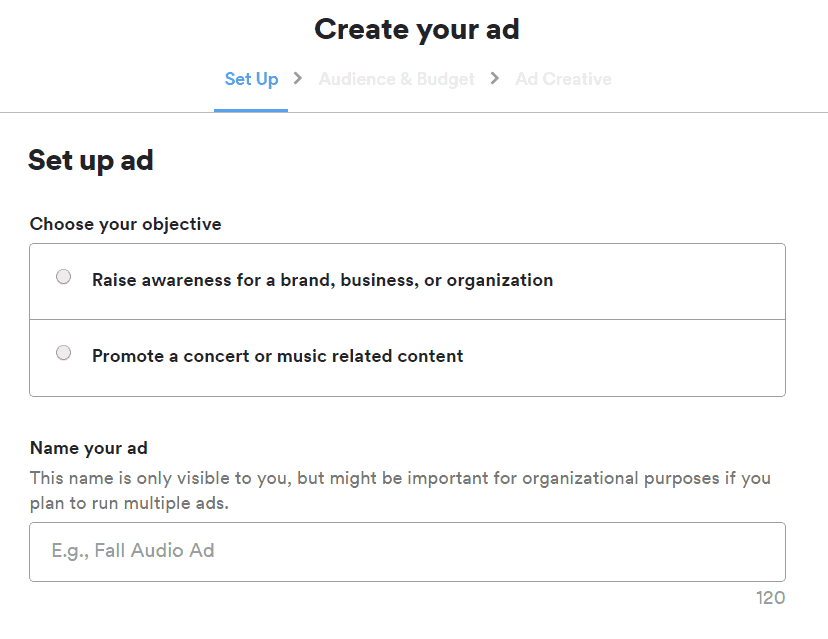The height and width of the screenshot is (639, 828).
Task: Select the brand awareness radio button
Action: tap(63, 277)
